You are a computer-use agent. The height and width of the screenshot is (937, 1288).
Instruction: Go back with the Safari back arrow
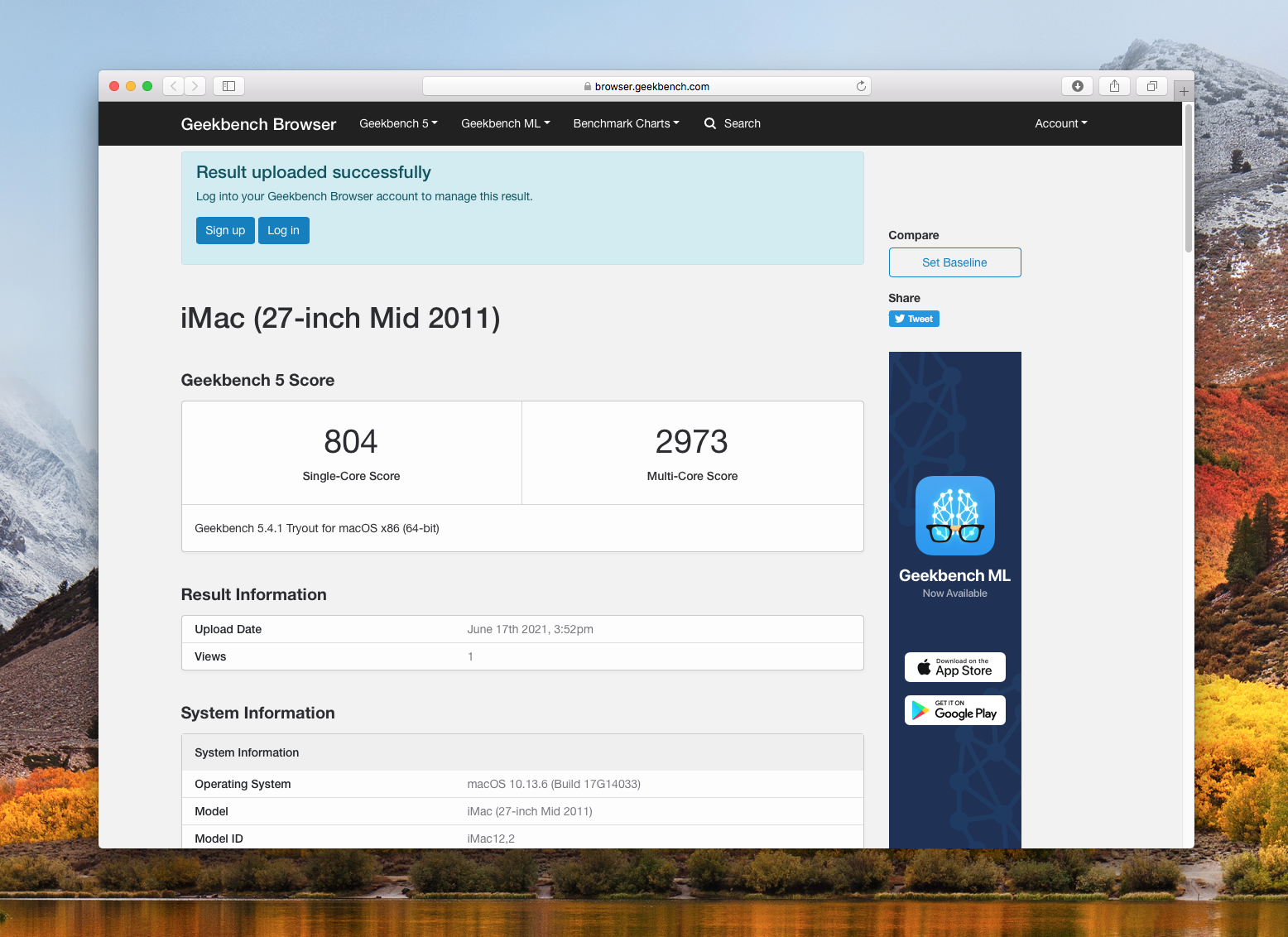click(174, 86)
